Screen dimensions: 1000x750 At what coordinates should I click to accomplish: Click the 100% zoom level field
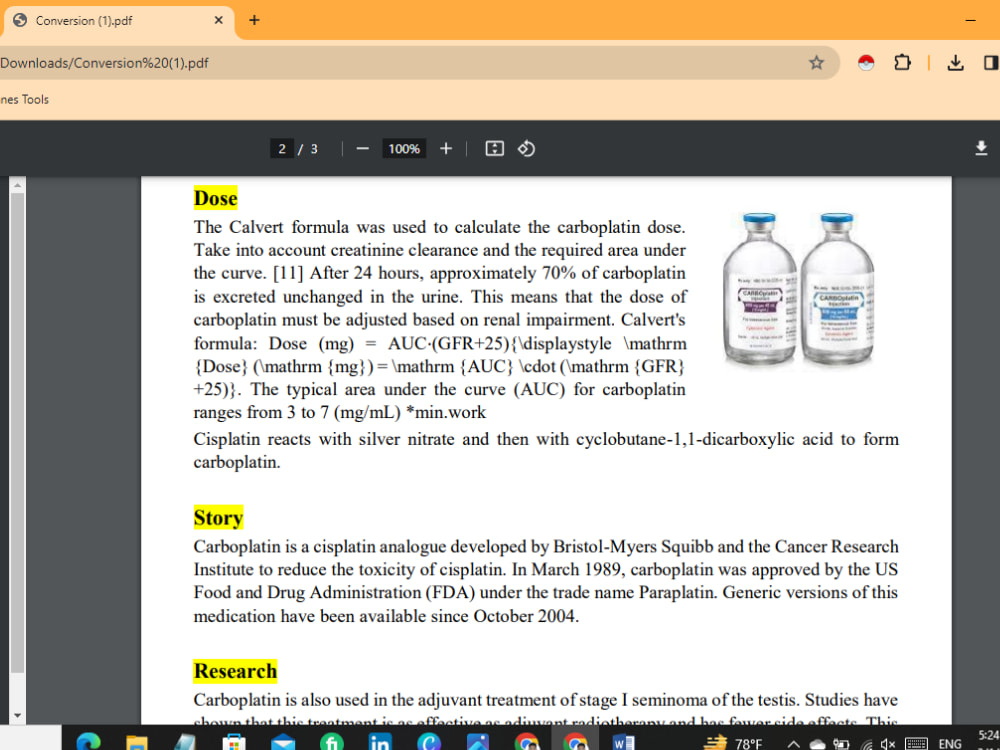coord(404,149)
